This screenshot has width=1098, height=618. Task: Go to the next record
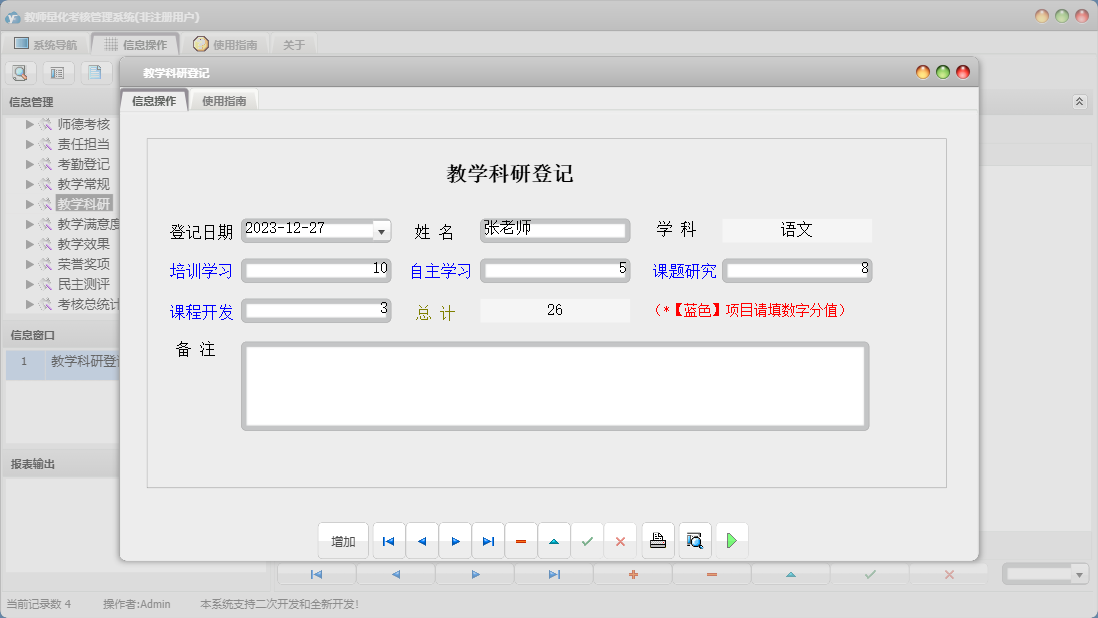(455, 540)
